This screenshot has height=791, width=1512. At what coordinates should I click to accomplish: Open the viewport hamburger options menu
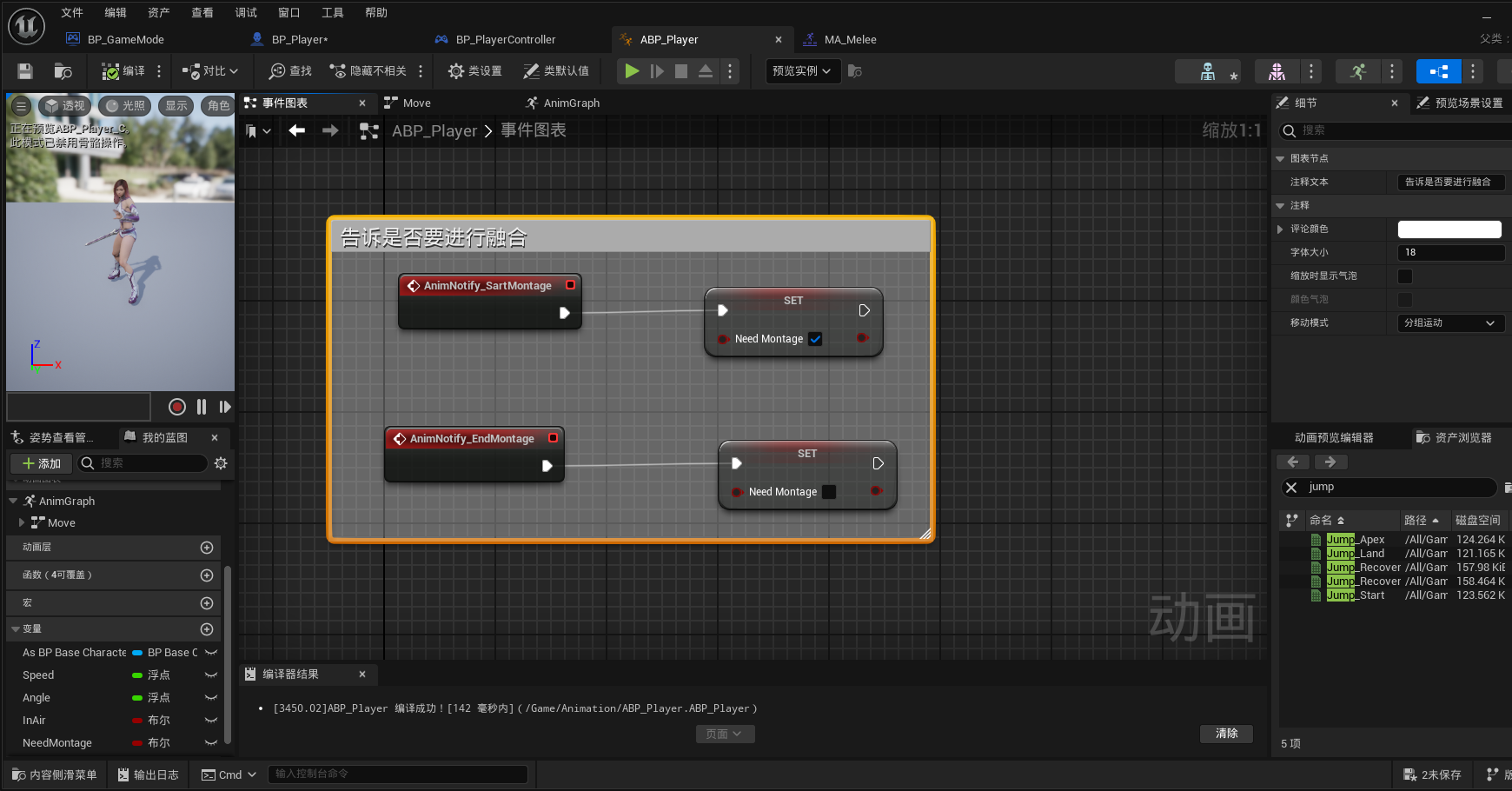(x=22, y=106)
